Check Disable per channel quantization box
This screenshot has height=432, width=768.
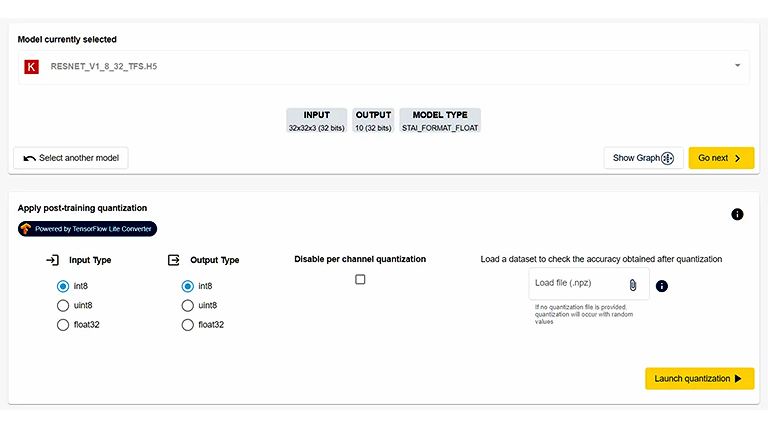click(x=360, y=280)
